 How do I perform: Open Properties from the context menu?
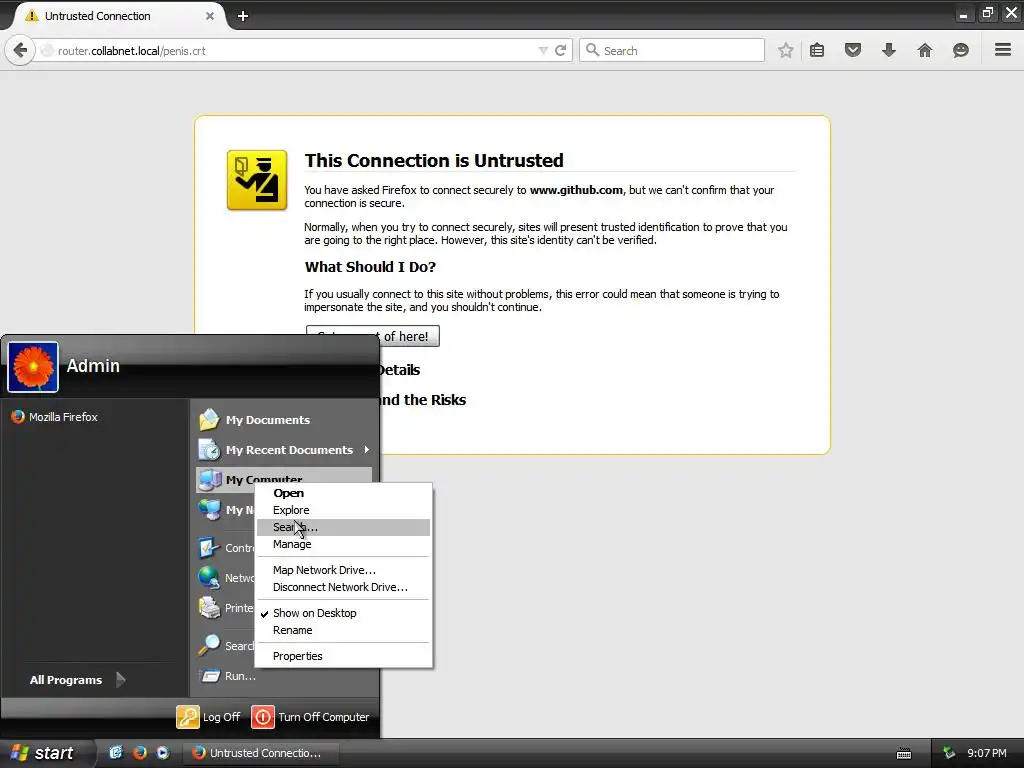click(x=344, y=656)
